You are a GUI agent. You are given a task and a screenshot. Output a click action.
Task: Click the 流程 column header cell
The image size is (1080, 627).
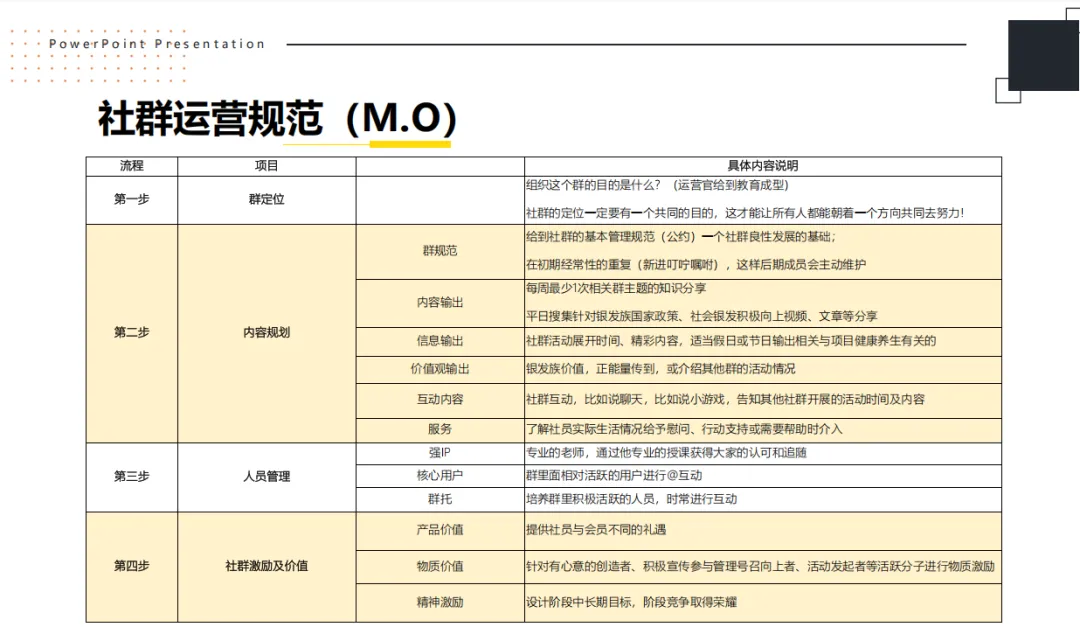pyautogui.click(x=132, y=166)
